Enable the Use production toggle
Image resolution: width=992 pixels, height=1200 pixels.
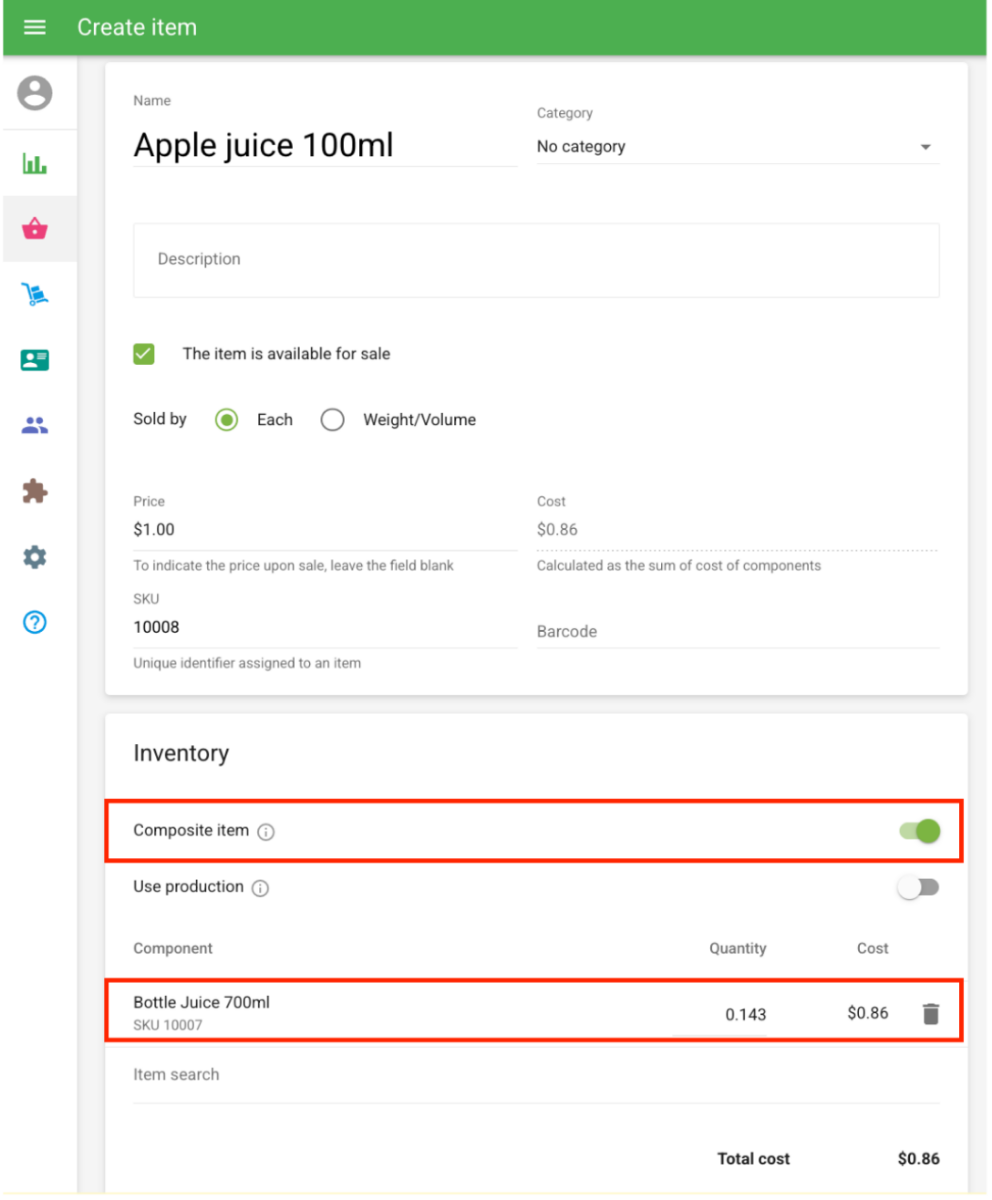click(918, 888)
